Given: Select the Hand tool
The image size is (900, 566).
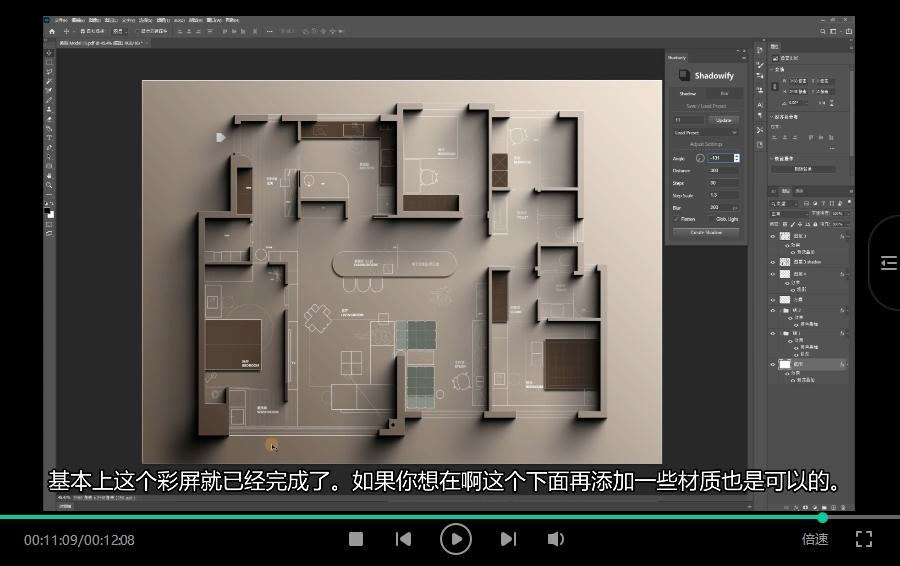Looking at the screenshot, I should [49, 176].
